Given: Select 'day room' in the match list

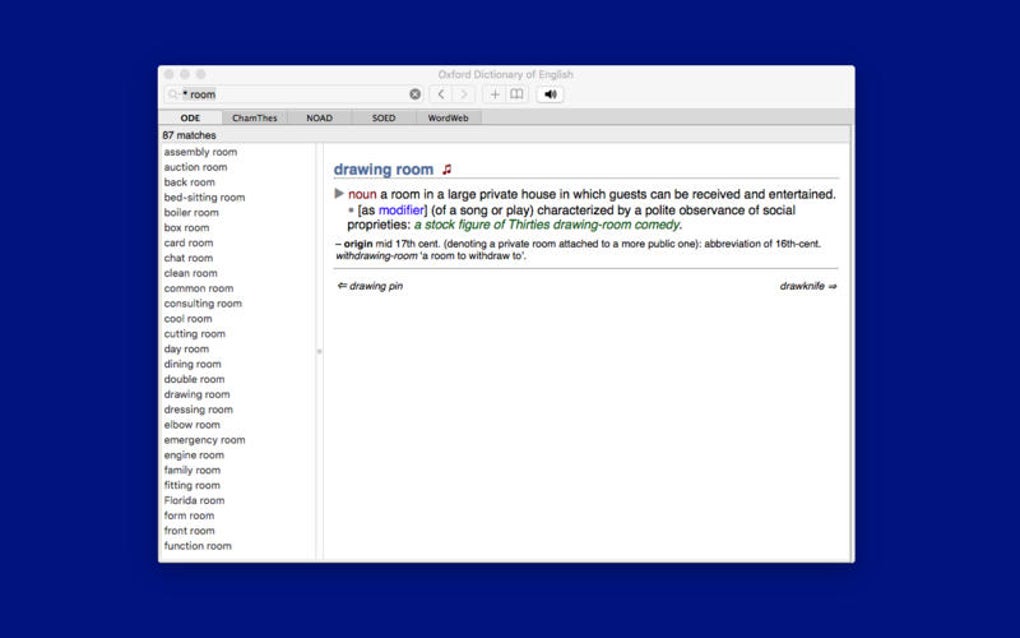Looking at the screenshot, I should 186,349.
